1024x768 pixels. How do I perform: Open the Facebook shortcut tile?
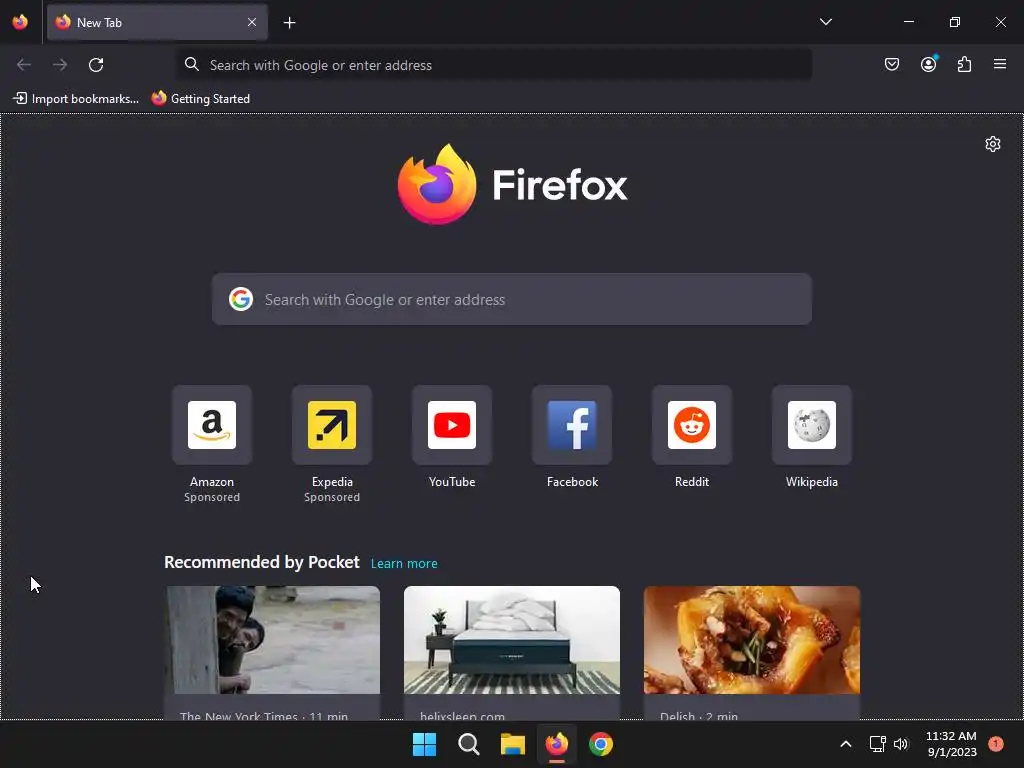pyautogui.click(x=572, y=424)
